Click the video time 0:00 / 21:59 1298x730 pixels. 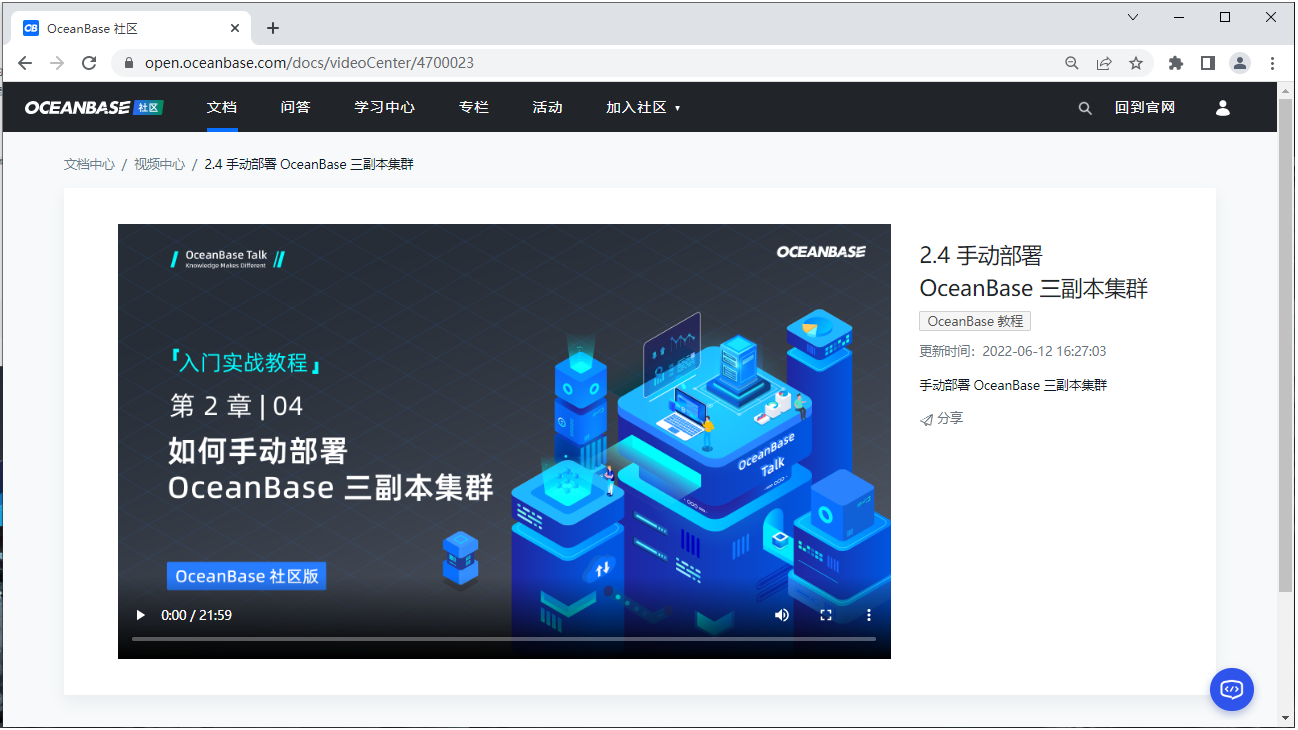(x=197, y=615)
